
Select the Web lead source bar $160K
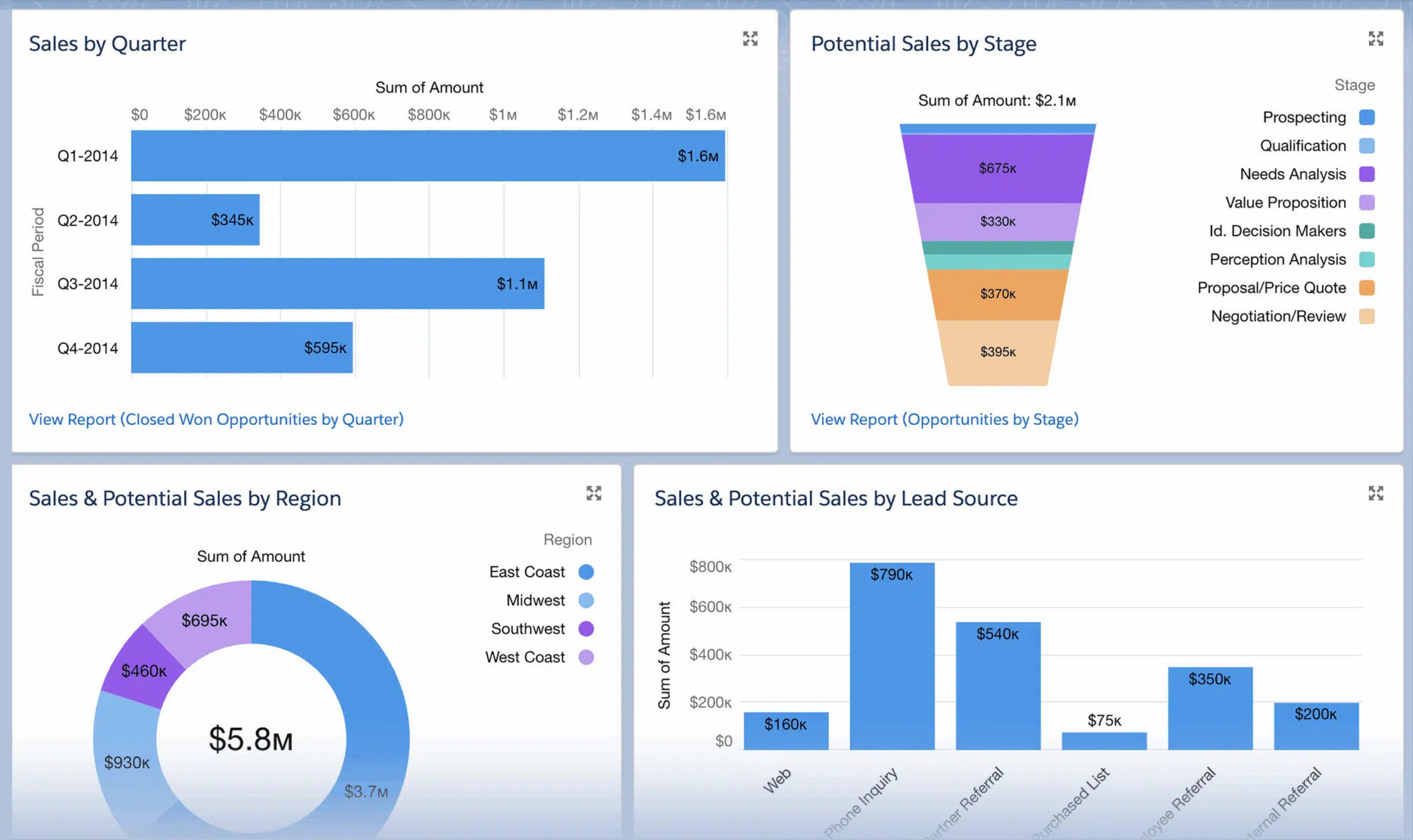786,731
